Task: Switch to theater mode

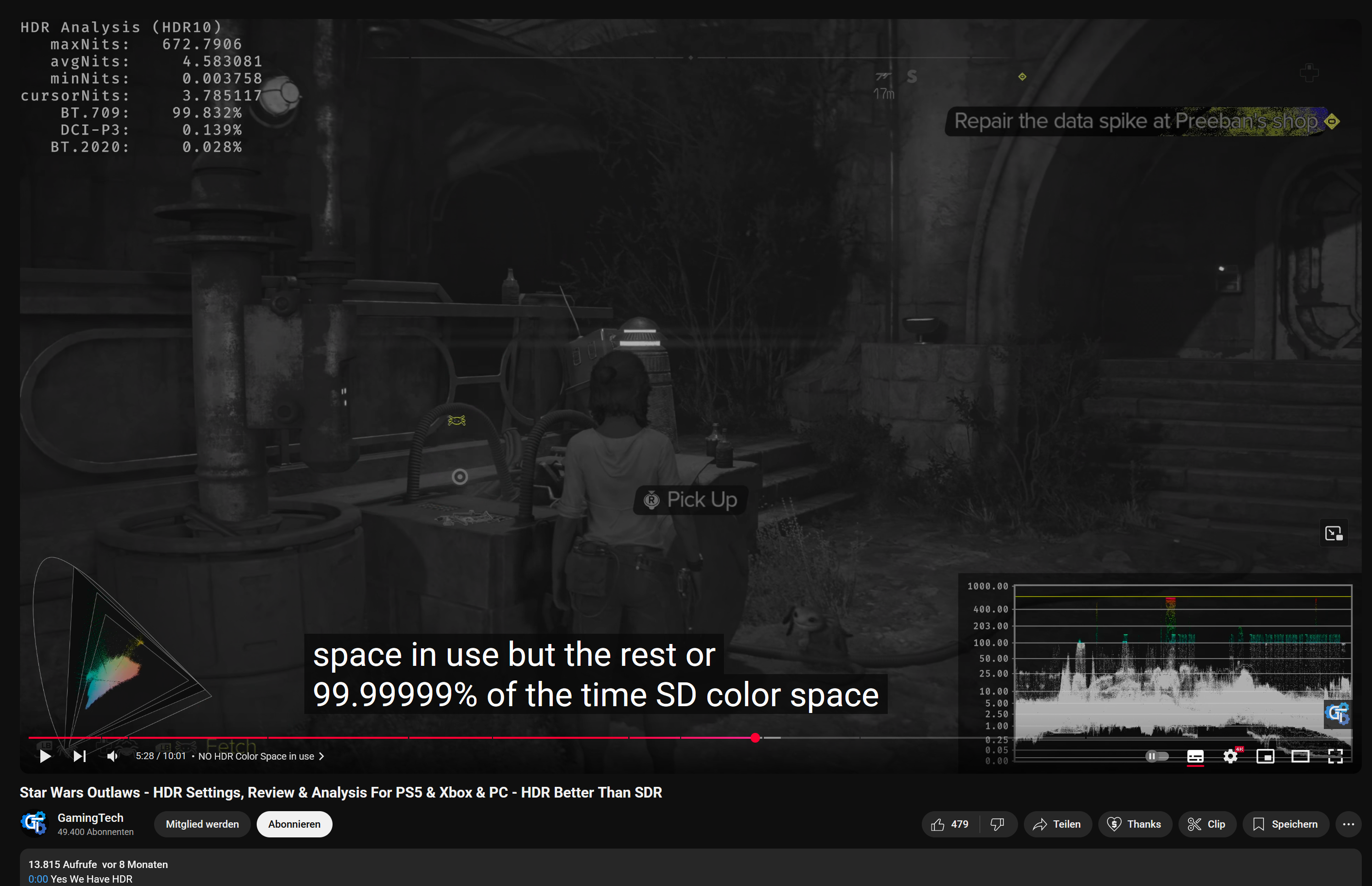Action: (x=1300, y=757)
